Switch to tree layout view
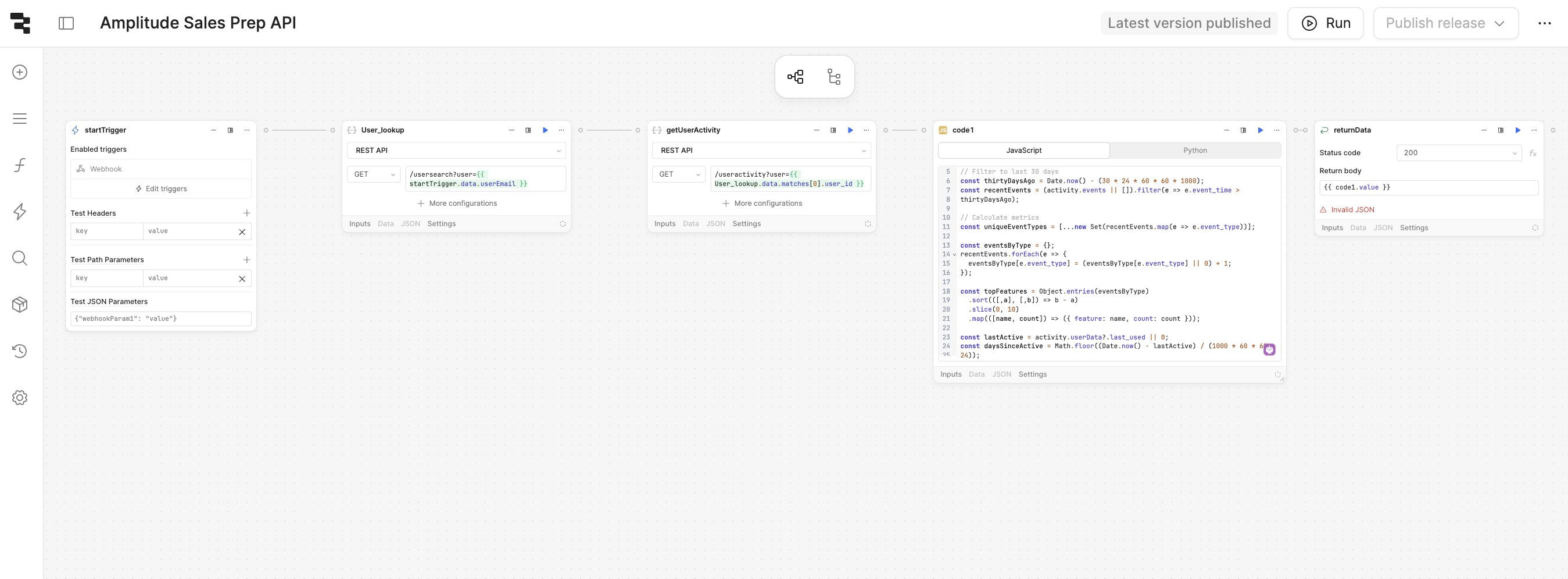Viewport: 1568px width, 579px height. coord(834,76)
